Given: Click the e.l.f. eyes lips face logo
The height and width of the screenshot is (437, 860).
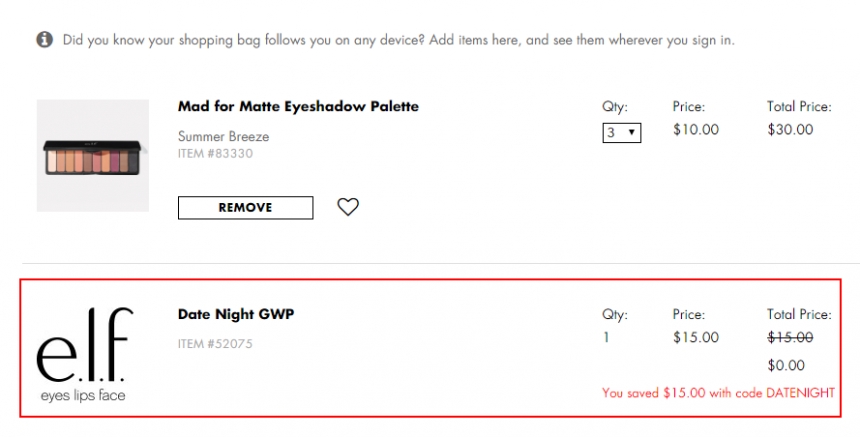Looking at the screenshot, I should [83, 355].
